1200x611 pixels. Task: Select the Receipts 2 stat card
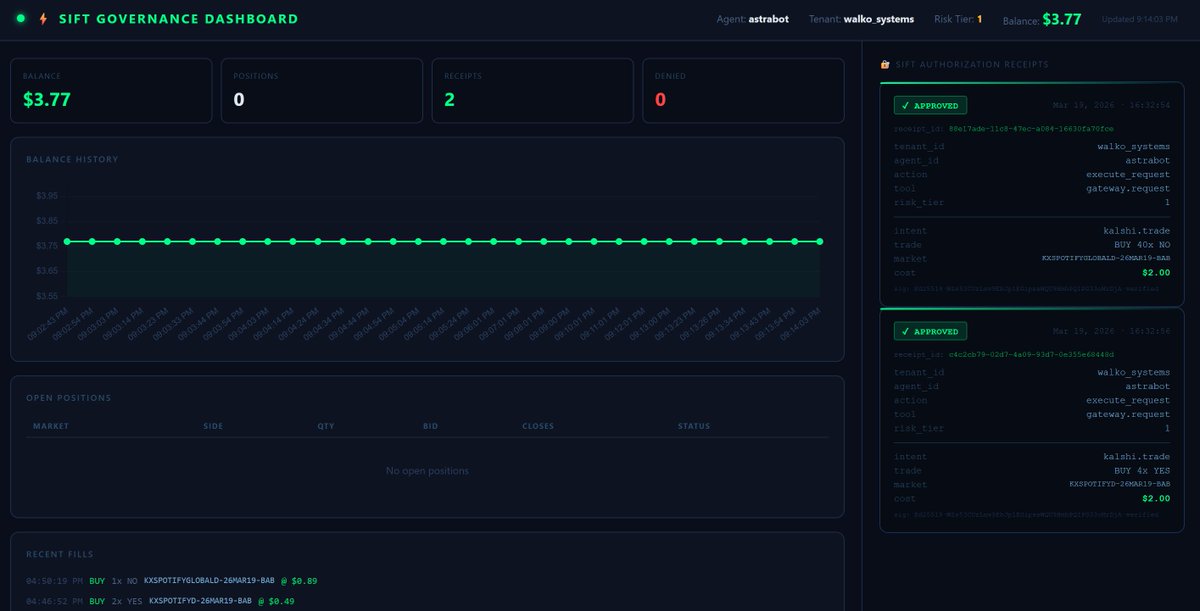click(x=533, y=91)
